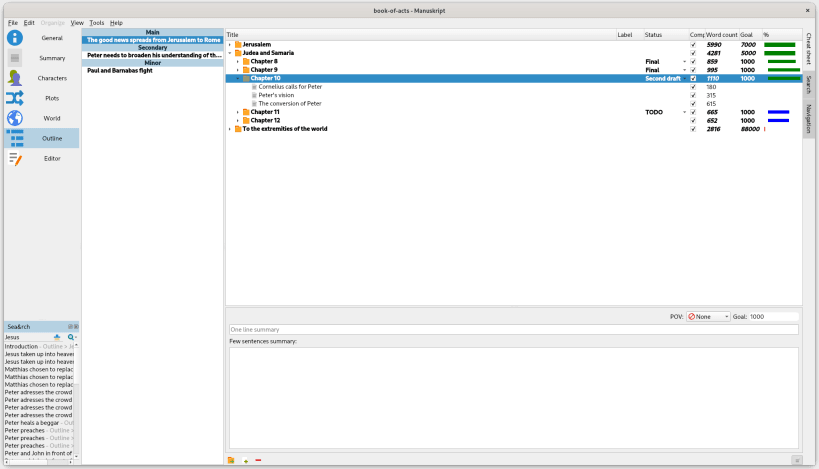The height and width of the screenshot is (469, 819).
Task: Click in the Goal field showing 1000
Action: (773, 316)
